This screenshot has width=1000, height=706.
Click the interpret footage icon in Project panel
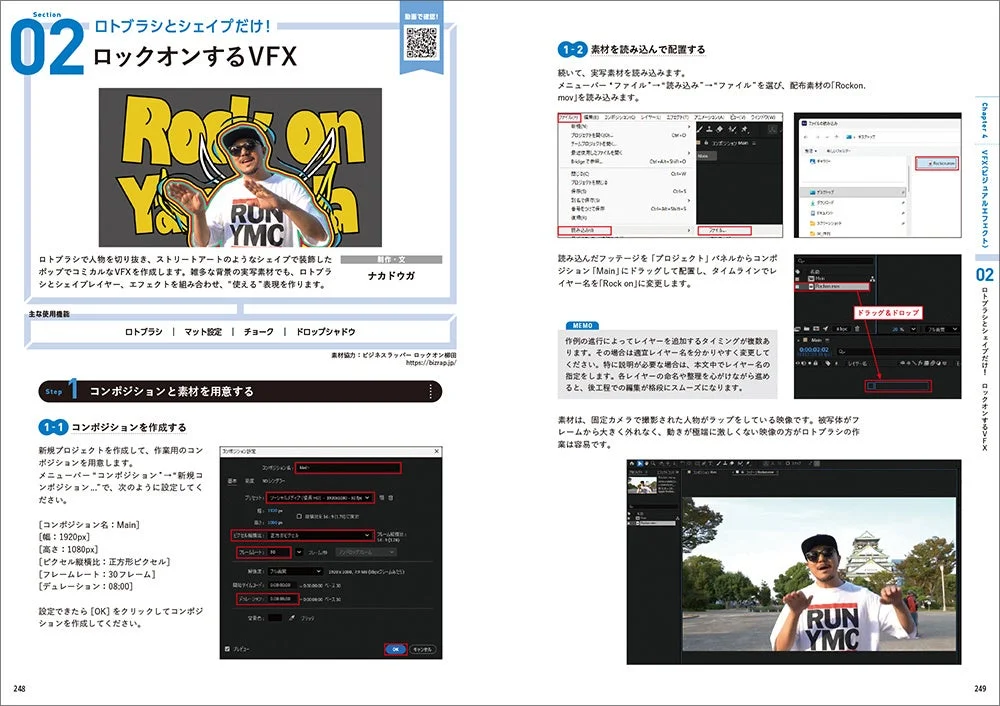pyautogui.click(x=796, y=330)
